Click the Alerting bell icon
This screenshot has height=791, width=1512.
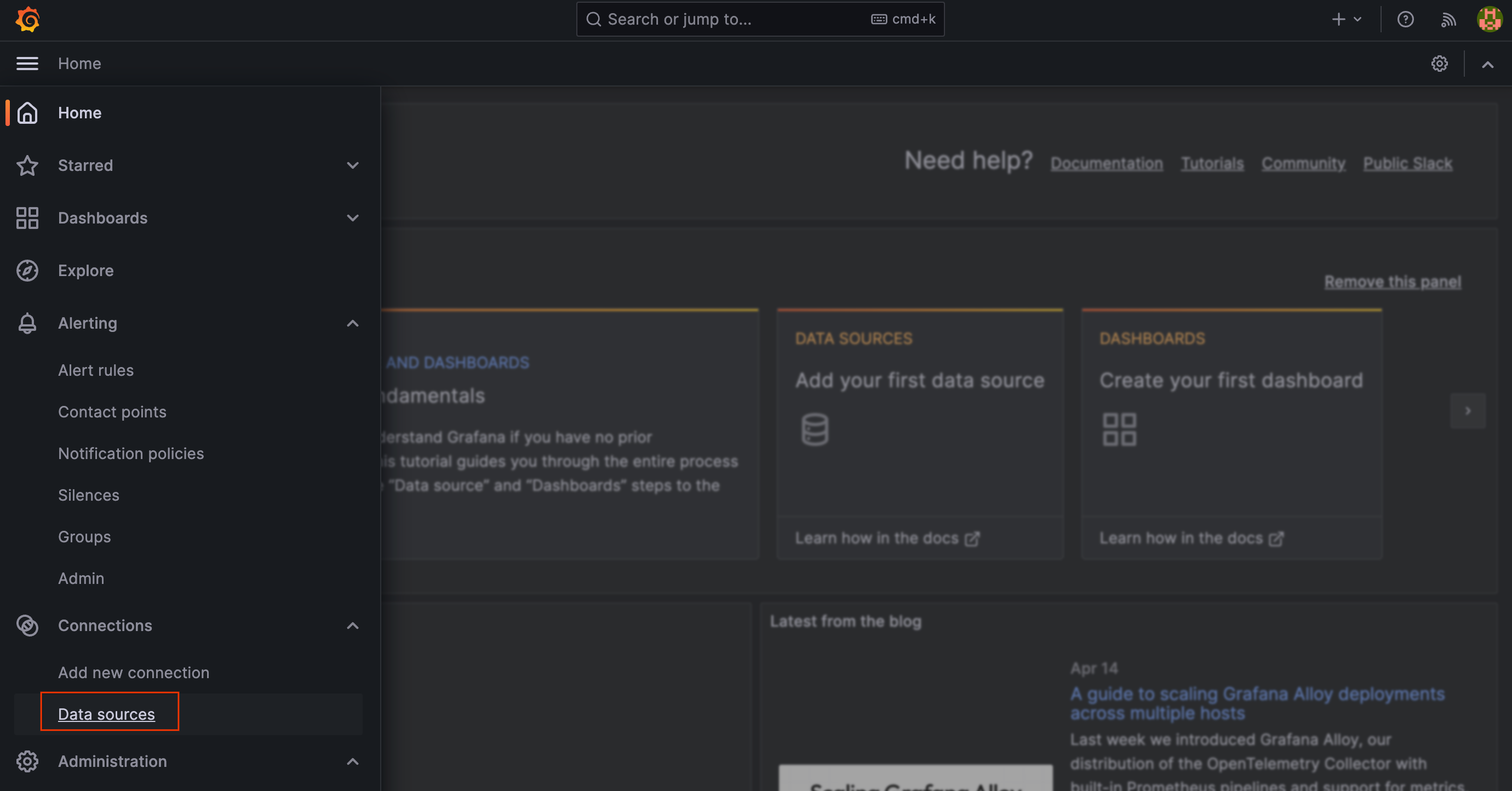tap(27, 322)
